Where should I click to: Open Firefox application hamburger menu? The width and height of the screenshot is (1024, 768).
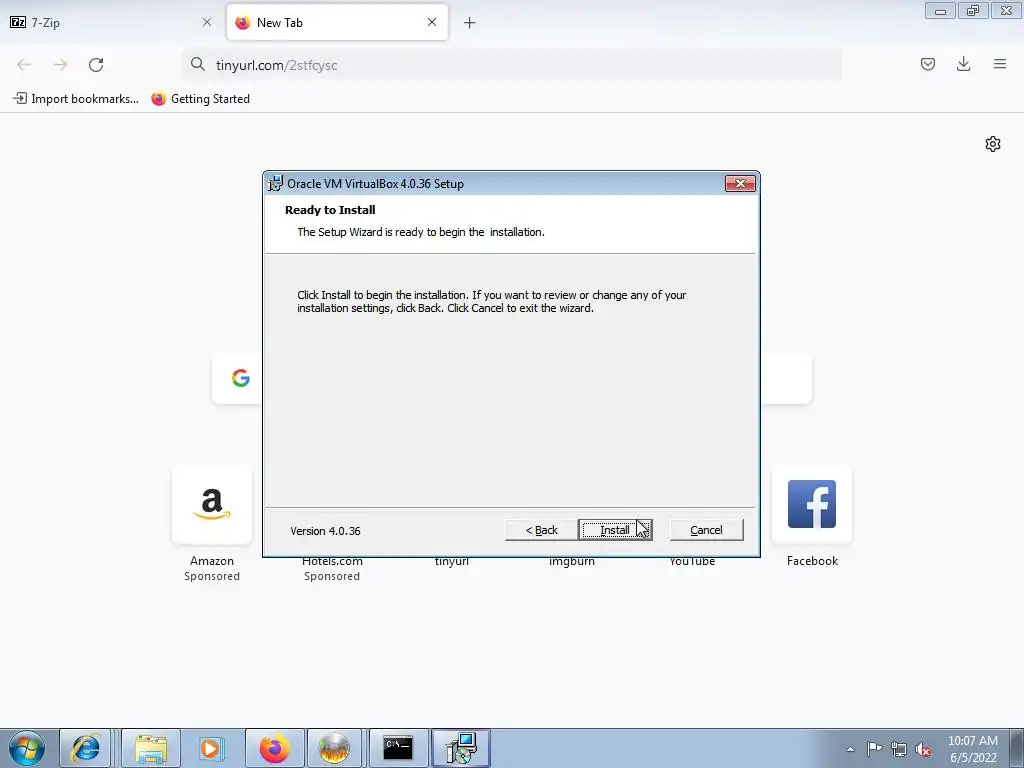[1000, 64]
